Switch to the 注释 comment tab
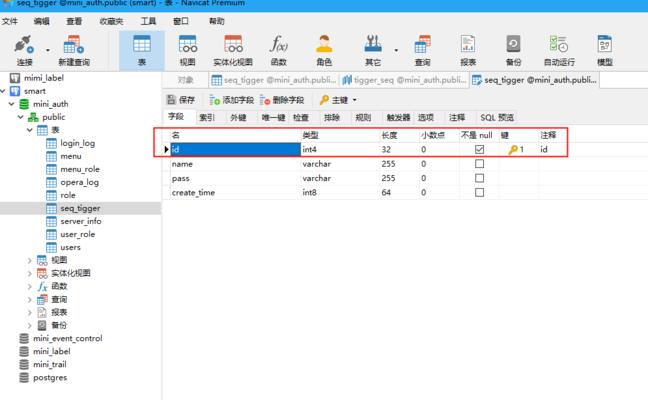 click(457, 117)
